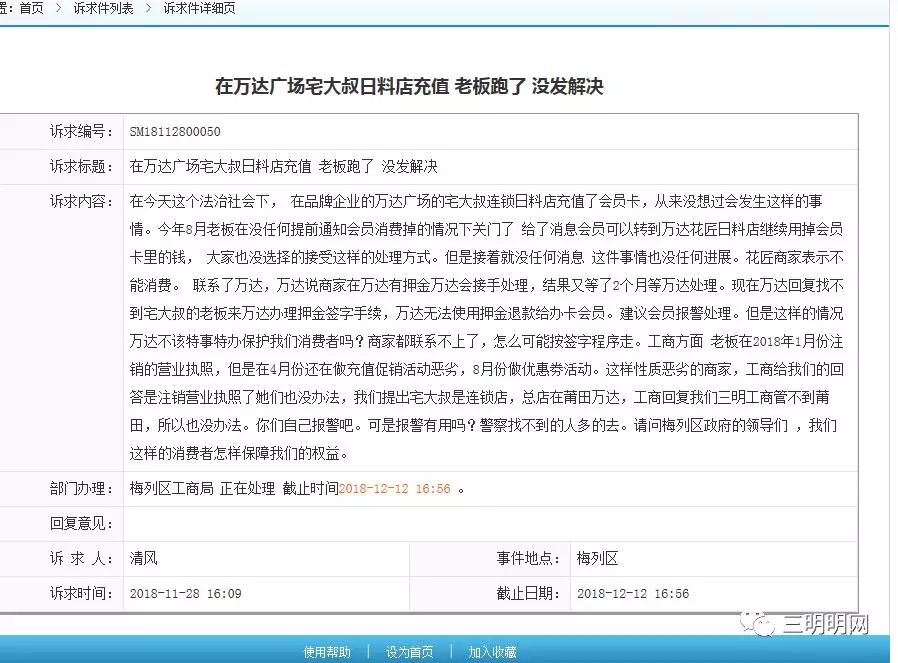Viewport: 898px width, 663px height.
Task: Click the complaint paragraph starting 在今天这个法治社会下
Action: pyautogui.click(x=487, y=327)
